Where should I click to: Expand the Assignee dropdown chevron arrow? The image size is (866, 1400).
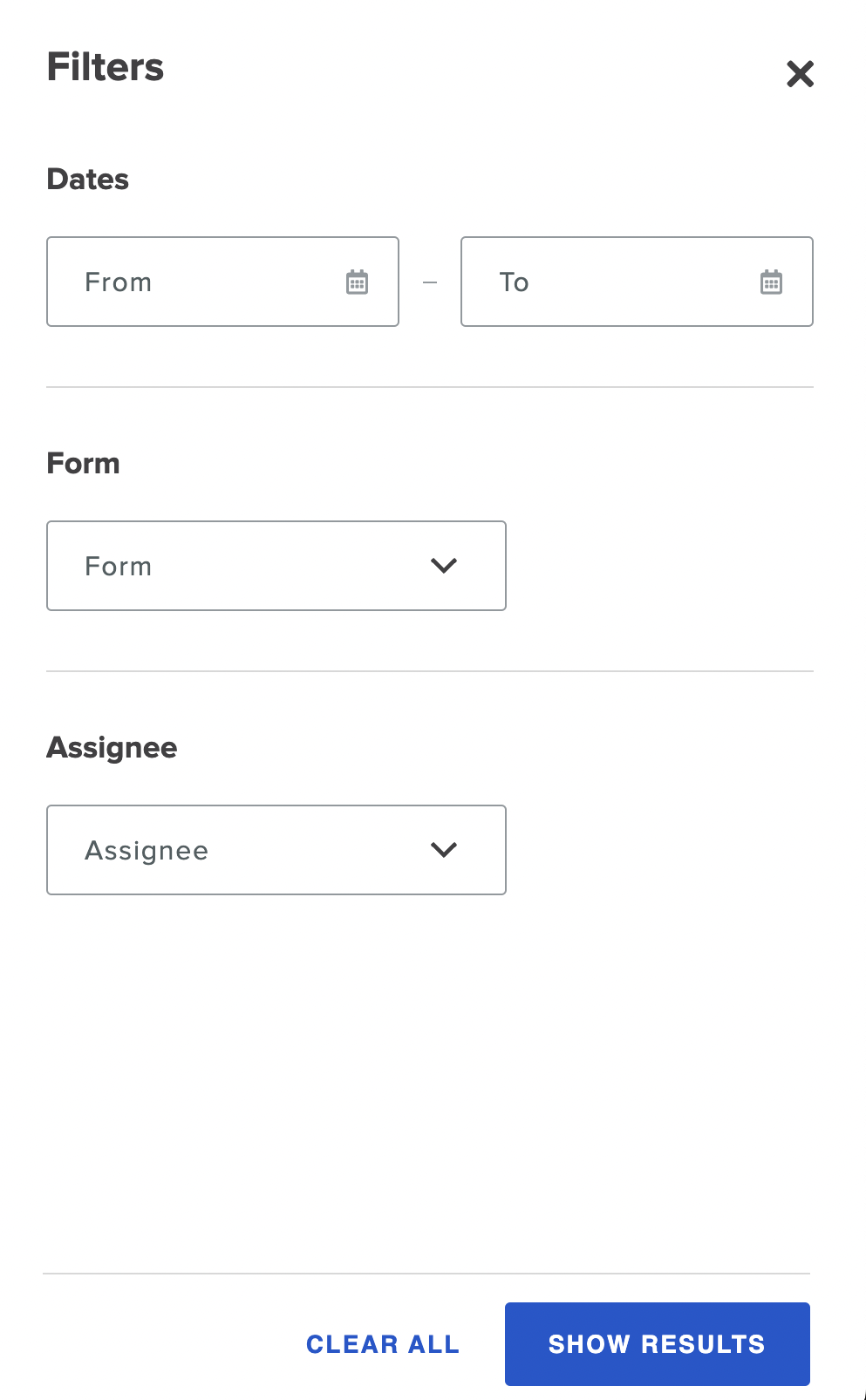[x=444, y=850]
